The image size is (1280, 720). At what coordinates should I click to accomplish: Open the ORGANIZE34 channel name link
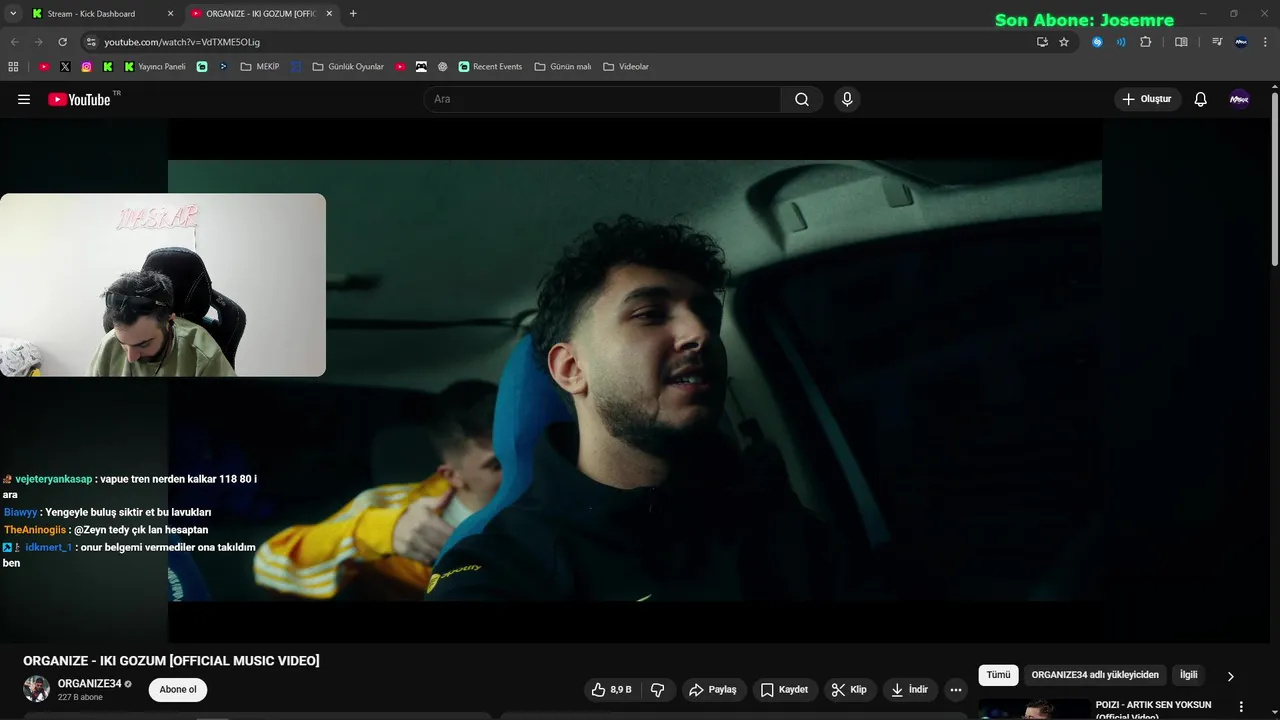click(x=89, y=684)
